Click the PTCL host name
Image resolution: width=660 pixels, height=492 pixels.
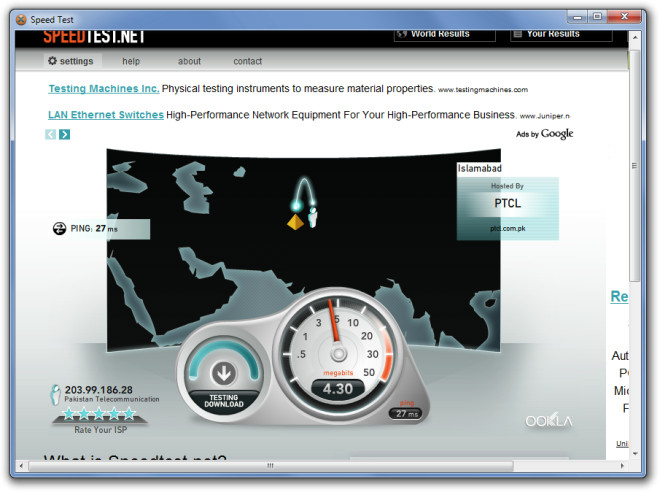(x=508, y=204)
